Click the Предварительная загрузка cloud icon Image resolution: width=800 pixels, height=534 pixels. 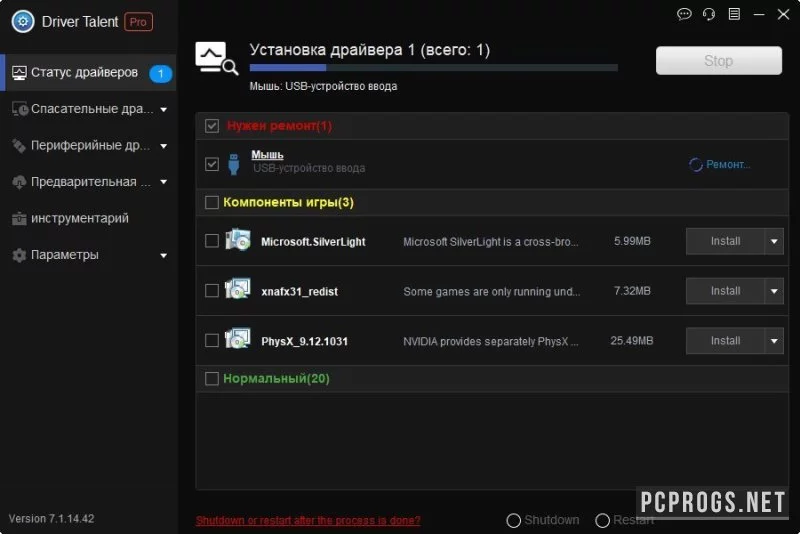click(x=19, y=182)
